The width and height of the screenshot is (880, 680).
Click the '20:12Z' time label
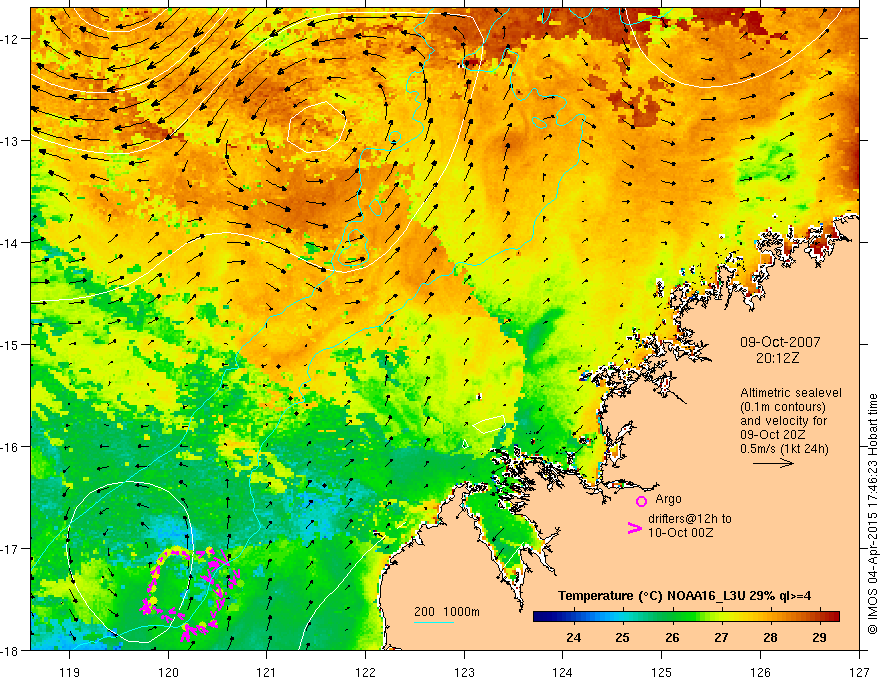click(x=777, y=358)
